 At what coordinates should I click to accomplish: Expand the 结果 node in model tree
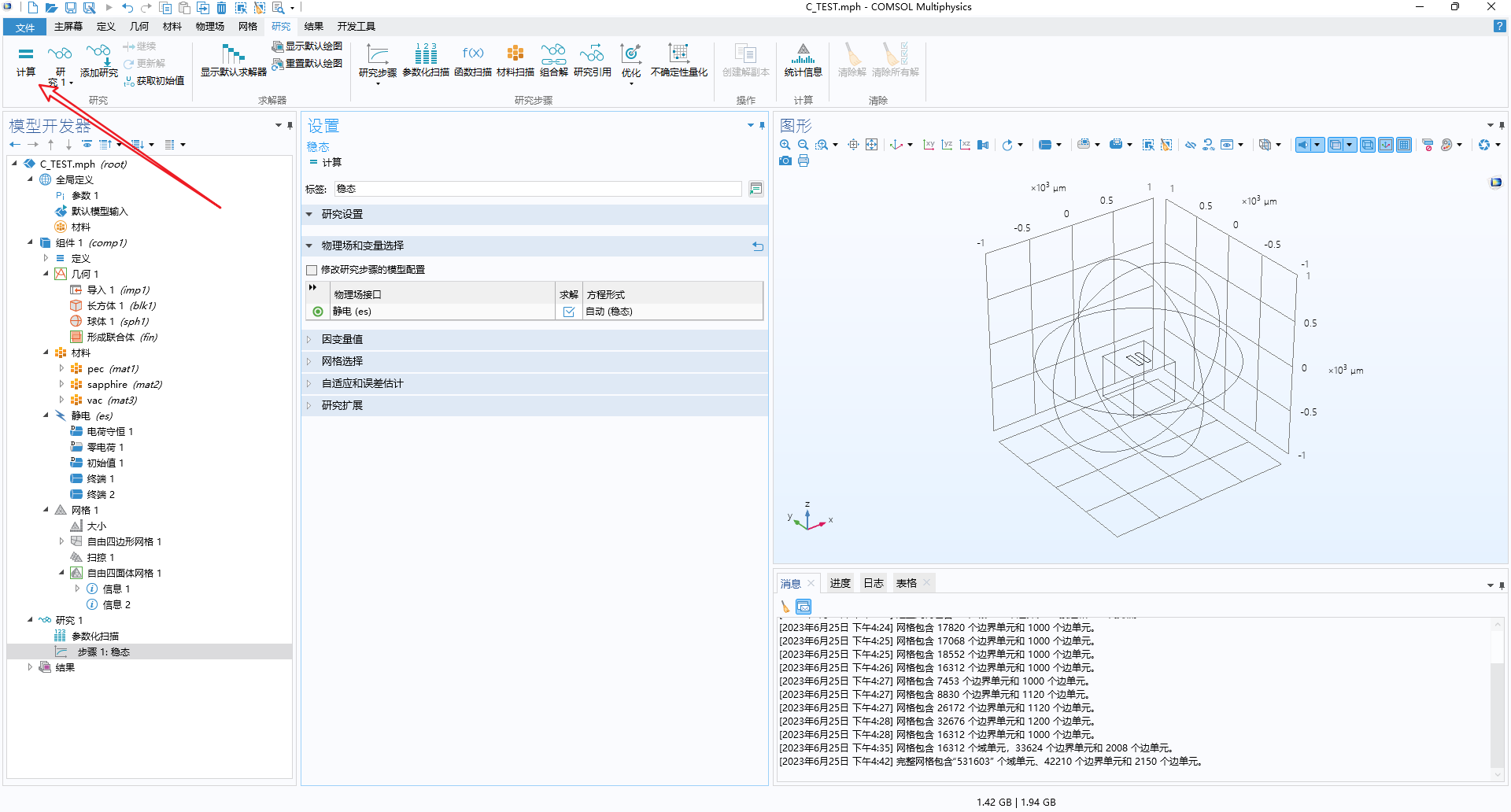[30, 667]
